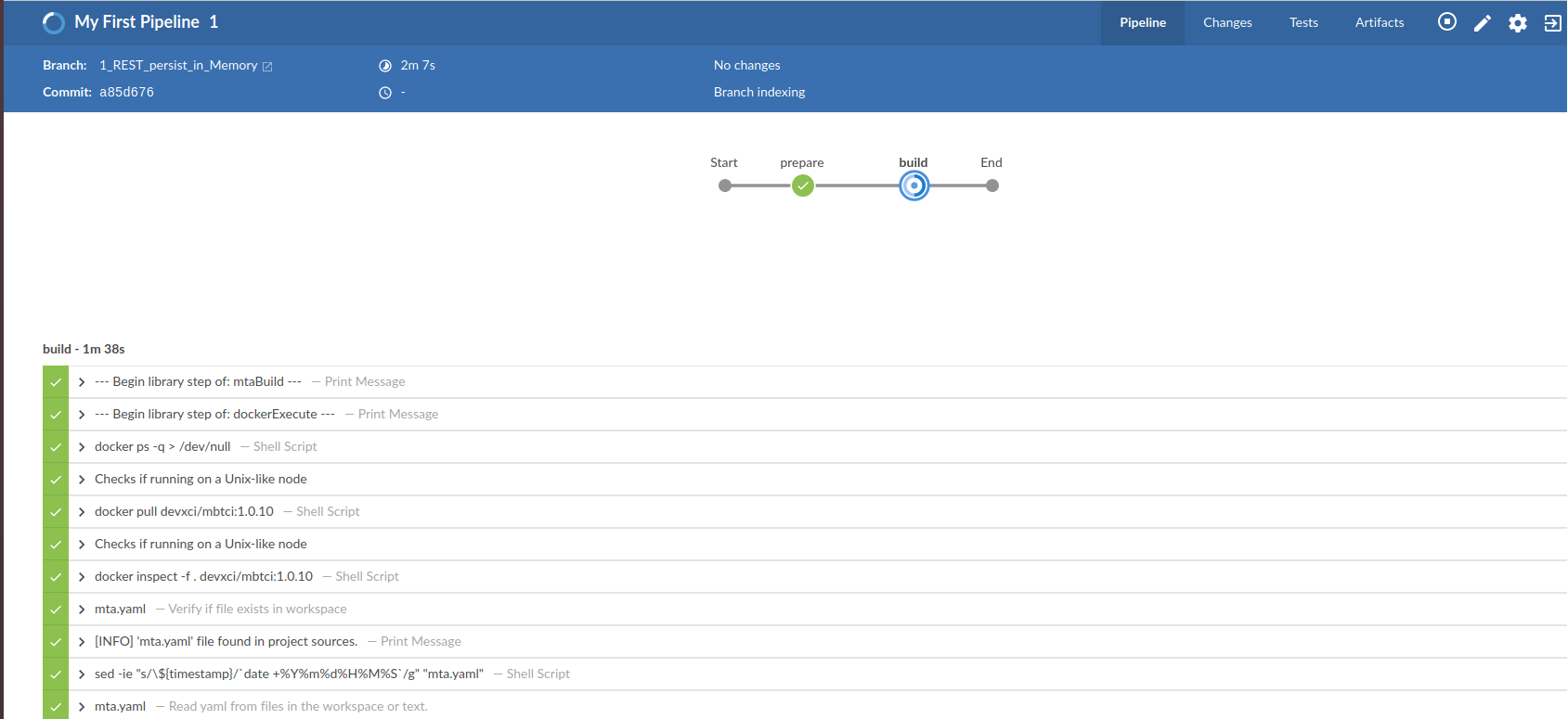The image size is (1568, 719).
Task: Expand the docker ps -q step log
Action: click(x=82, y=447)
